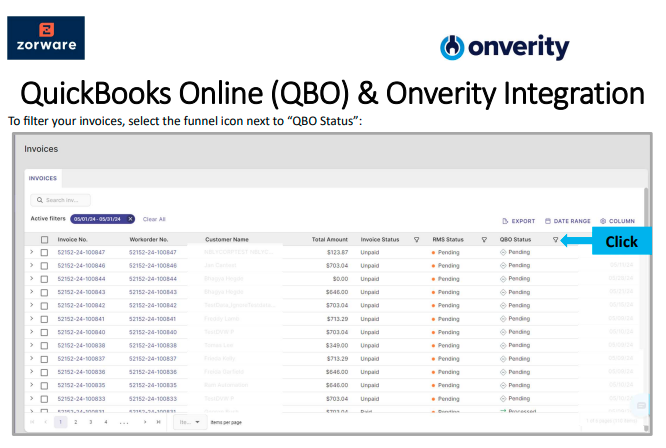Click the next page arrow
The width and height of the screenshot is (666, 448).
[x=145, y=423]
